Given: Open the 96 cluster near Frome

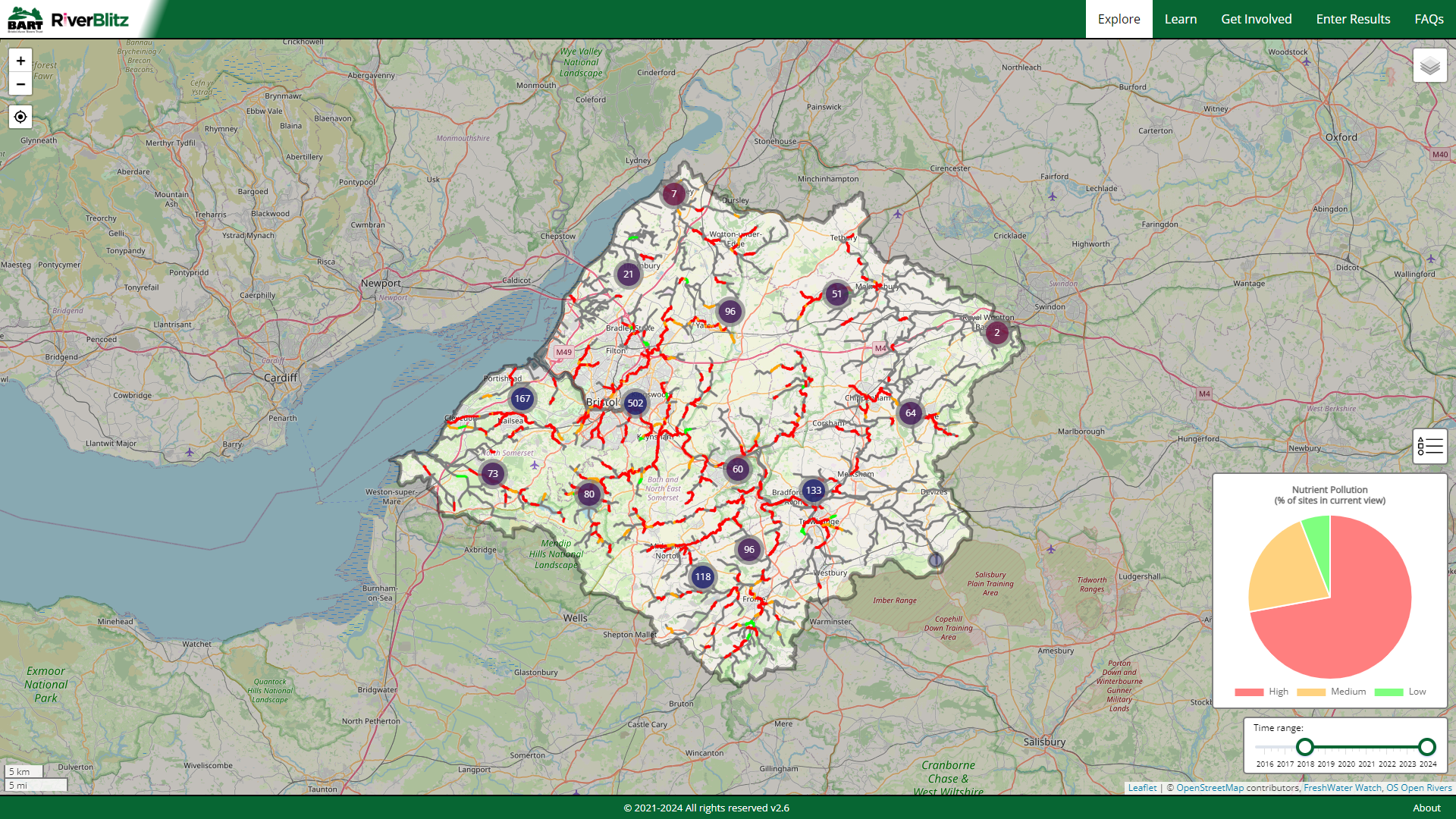Looking at the screenshot, I should tap(749, 550).
